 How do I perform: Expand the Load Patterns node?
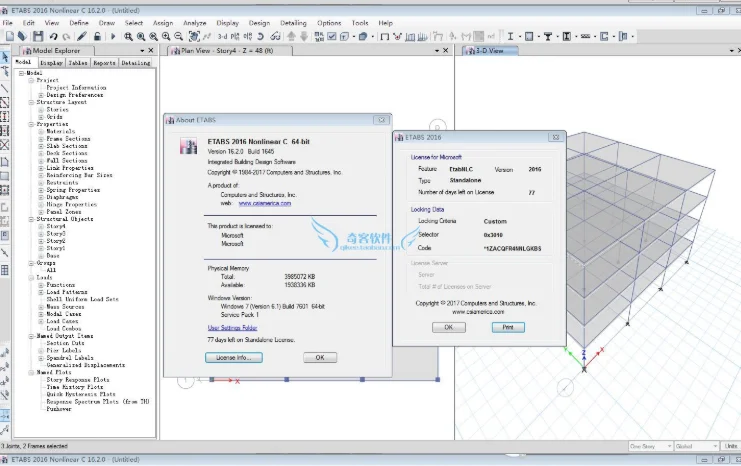41,292
